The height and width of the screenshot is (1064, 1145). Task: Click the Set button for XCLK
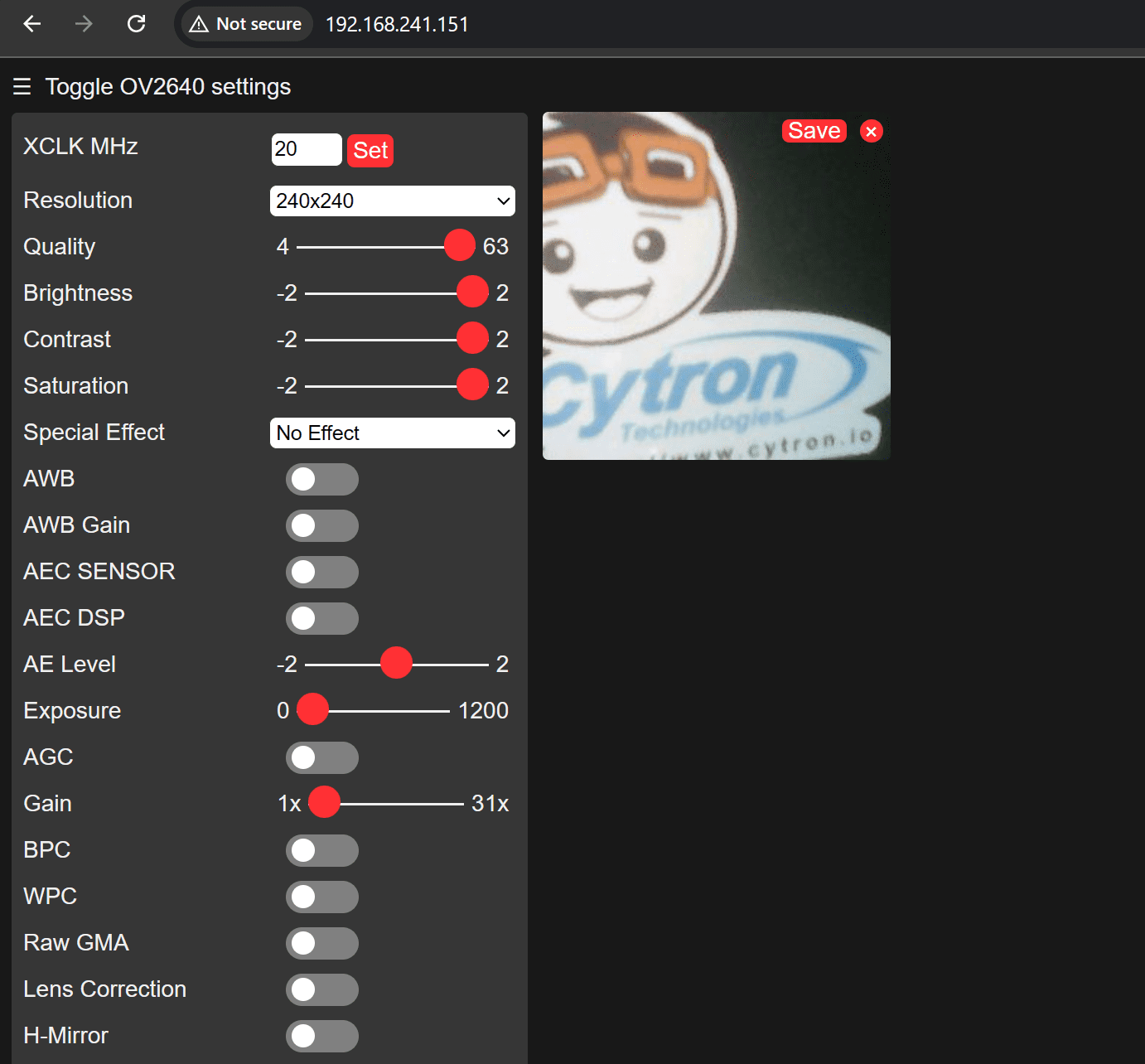click(370, 151)
